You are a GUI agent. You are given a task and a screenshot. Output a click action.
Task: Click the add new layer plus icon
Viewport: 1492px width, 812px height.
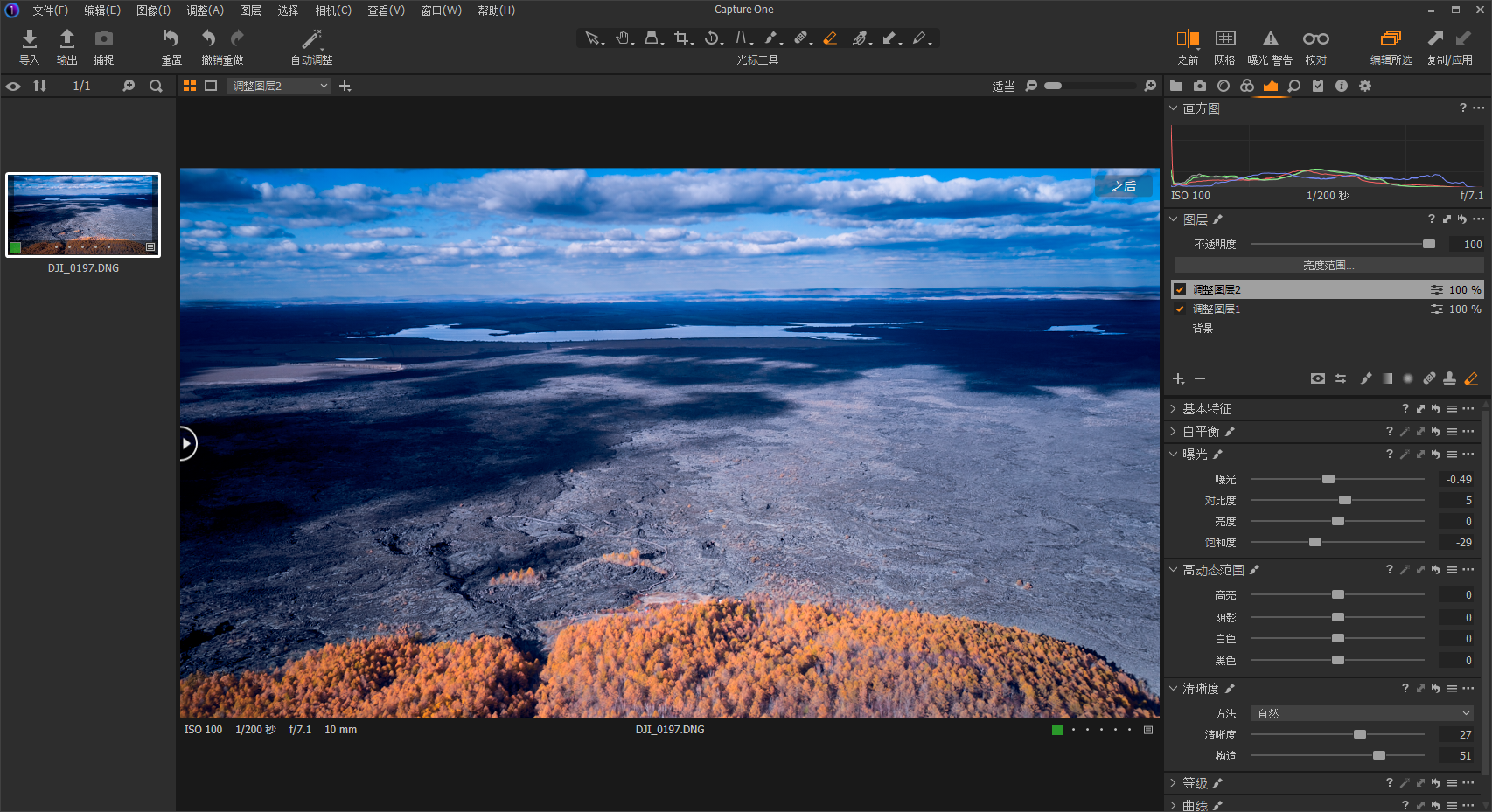pos(1178,378)
